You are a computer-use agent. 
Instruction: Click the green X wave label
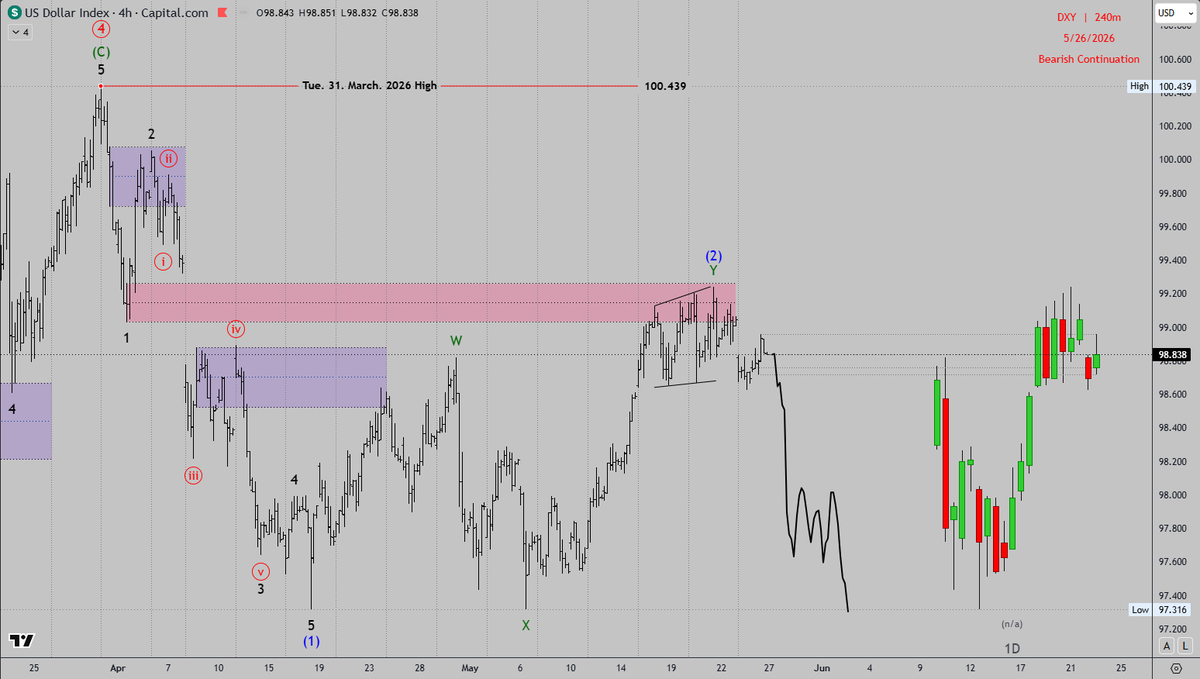click(526, 625)
